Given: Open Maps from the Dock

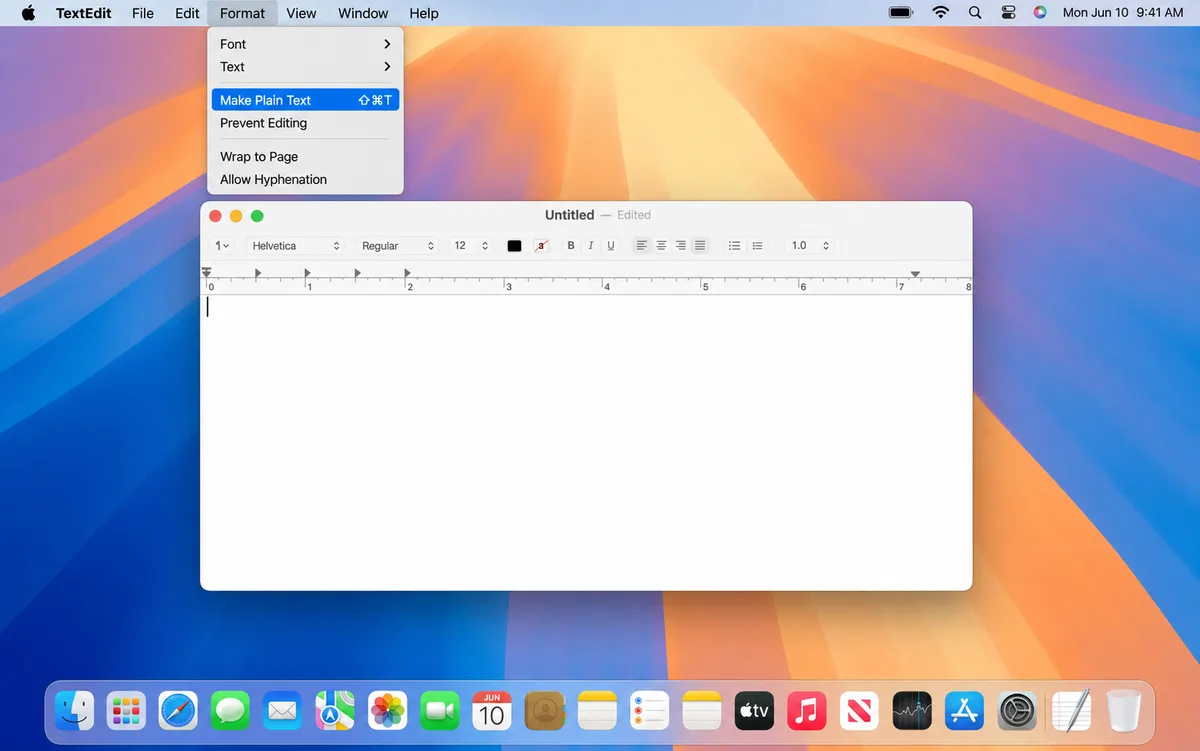Looking at the screenshot, I should 335,711.
